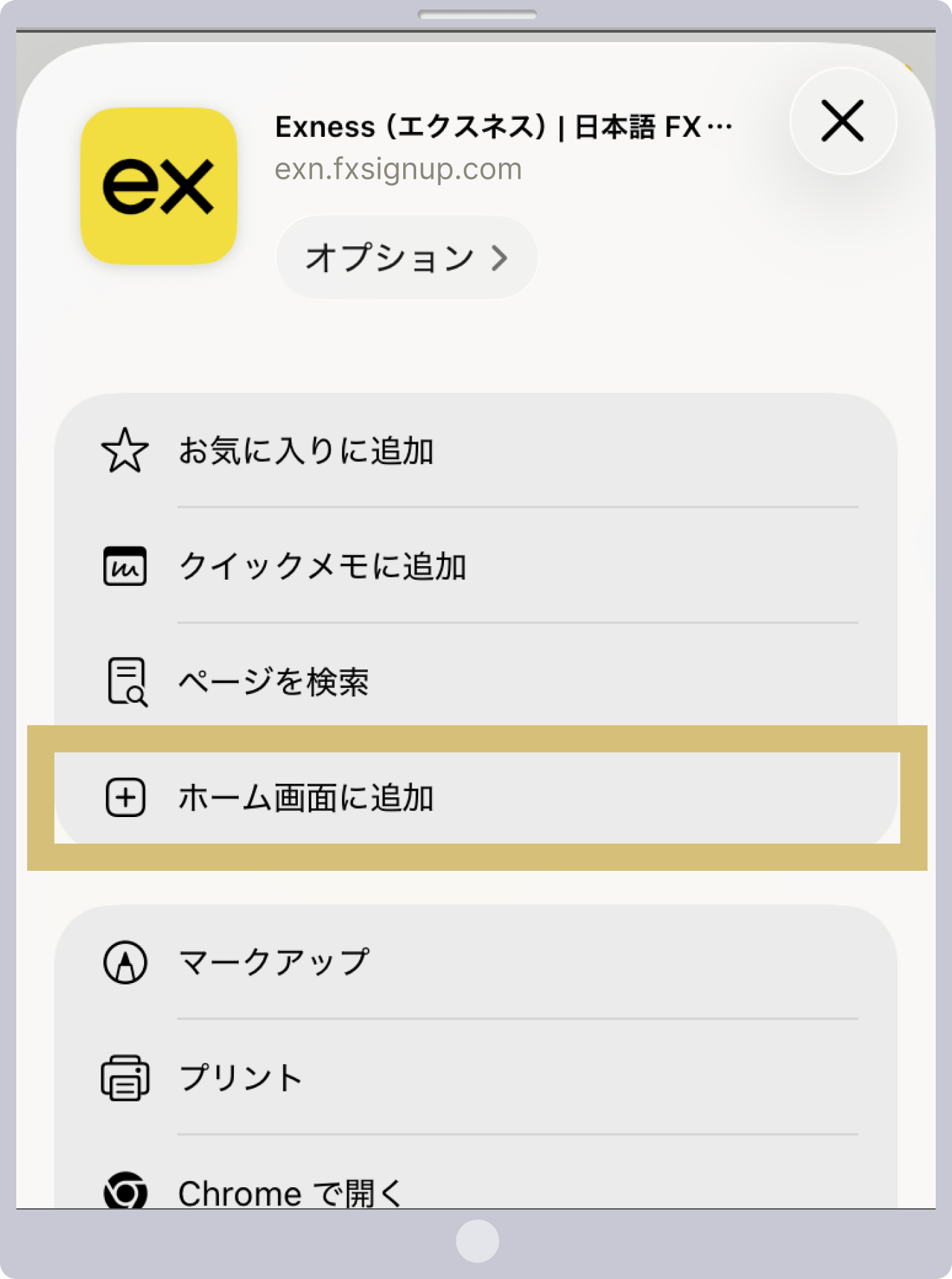Select the プリント action row
952x1279 pixels.
[x=238, y=1076]
